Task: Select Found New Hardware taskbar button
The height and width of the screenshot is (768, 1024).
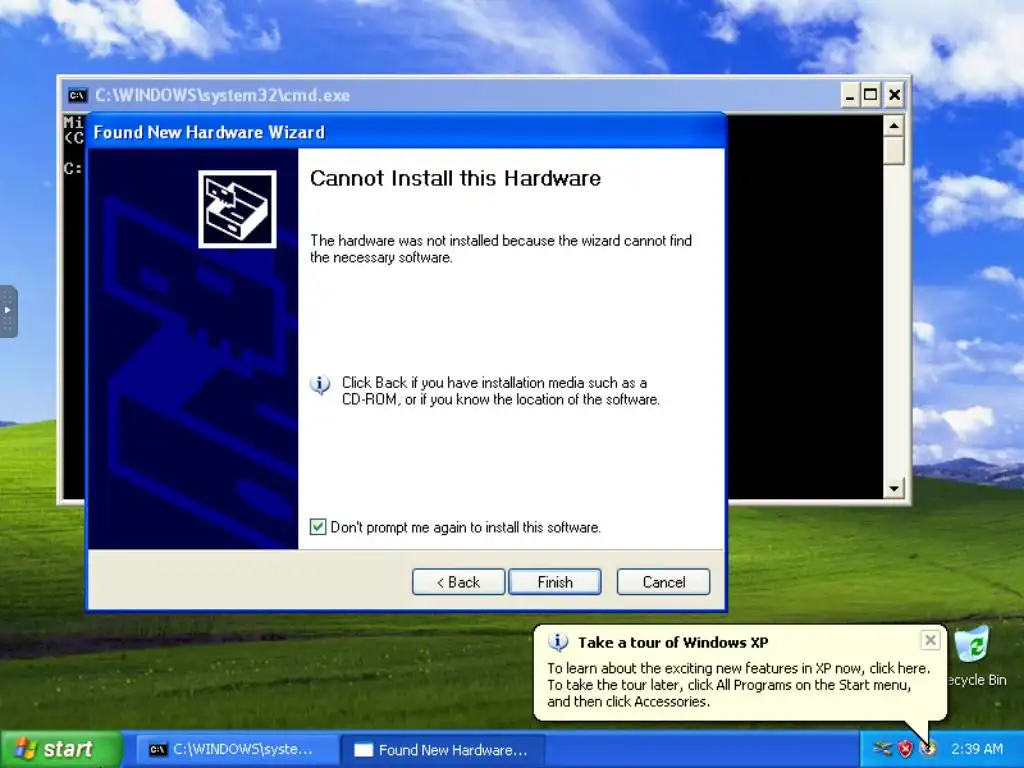Action: [444, 749]
